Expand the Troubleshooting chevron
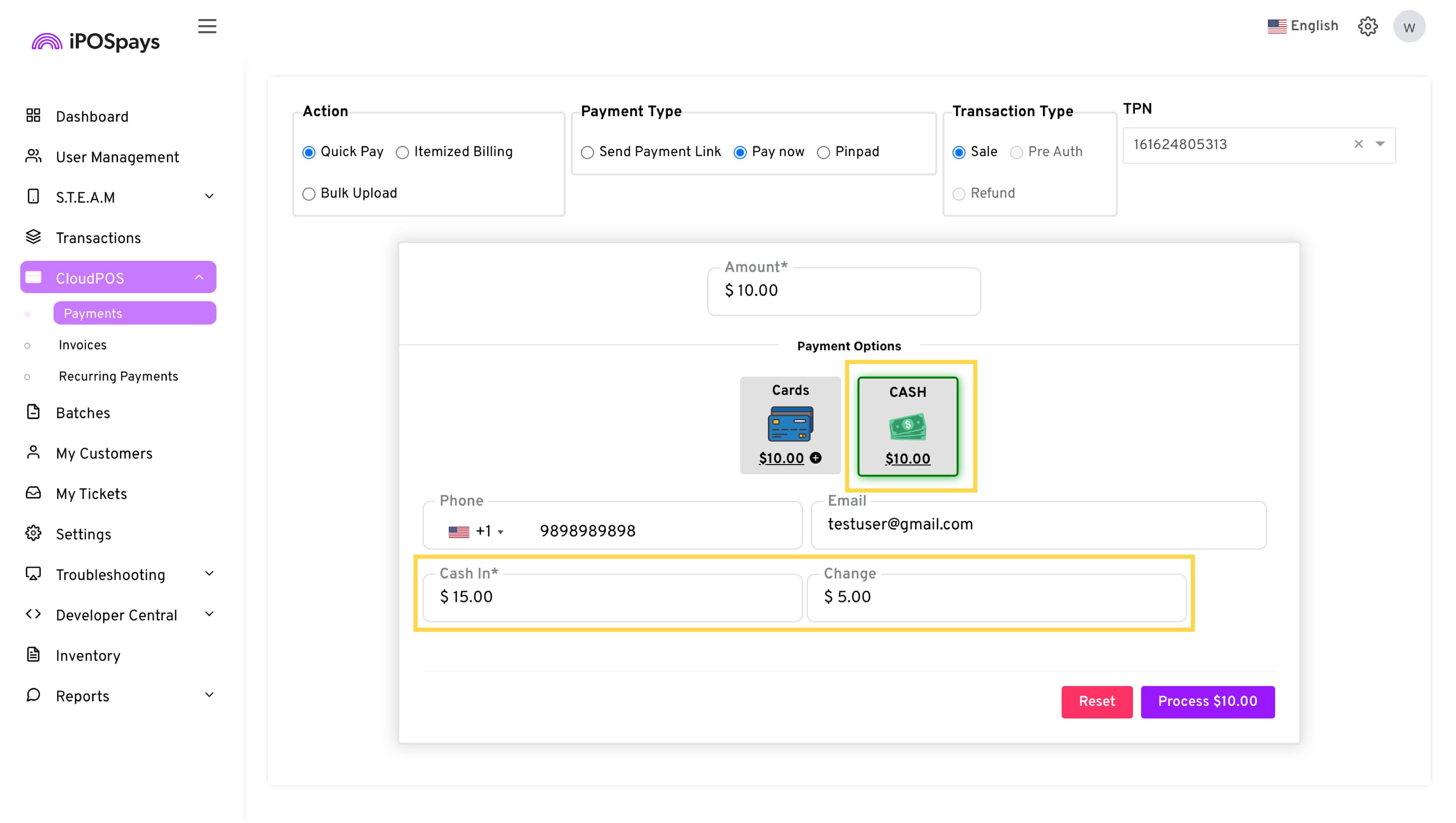This screenshot has height=823, width=1456. coord(209,573)
